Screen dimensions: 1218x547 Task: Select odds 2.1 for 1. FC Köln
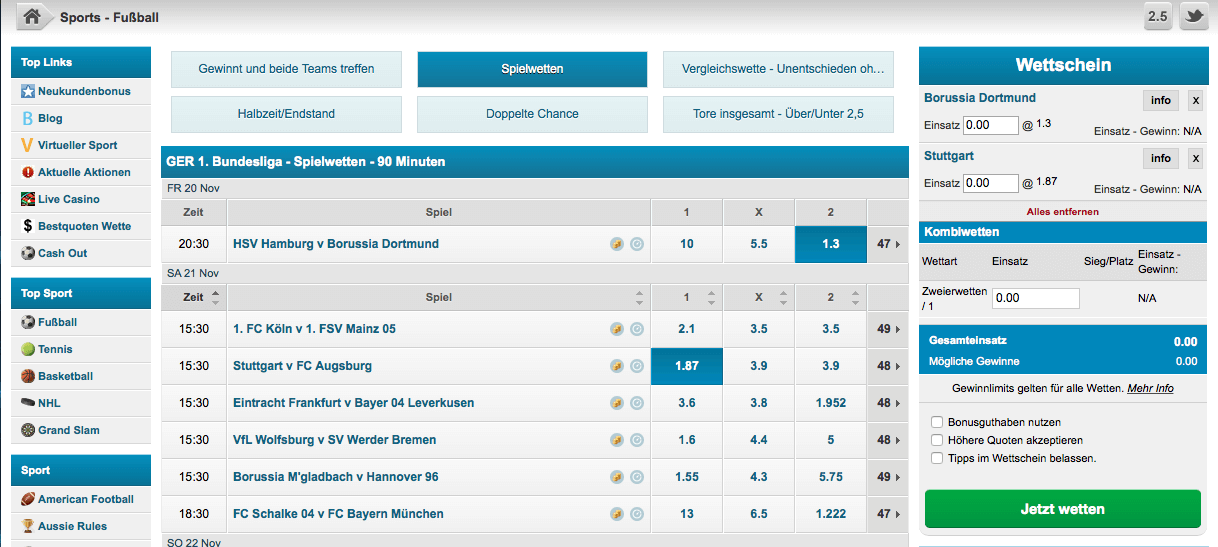[x=687, y=329]
